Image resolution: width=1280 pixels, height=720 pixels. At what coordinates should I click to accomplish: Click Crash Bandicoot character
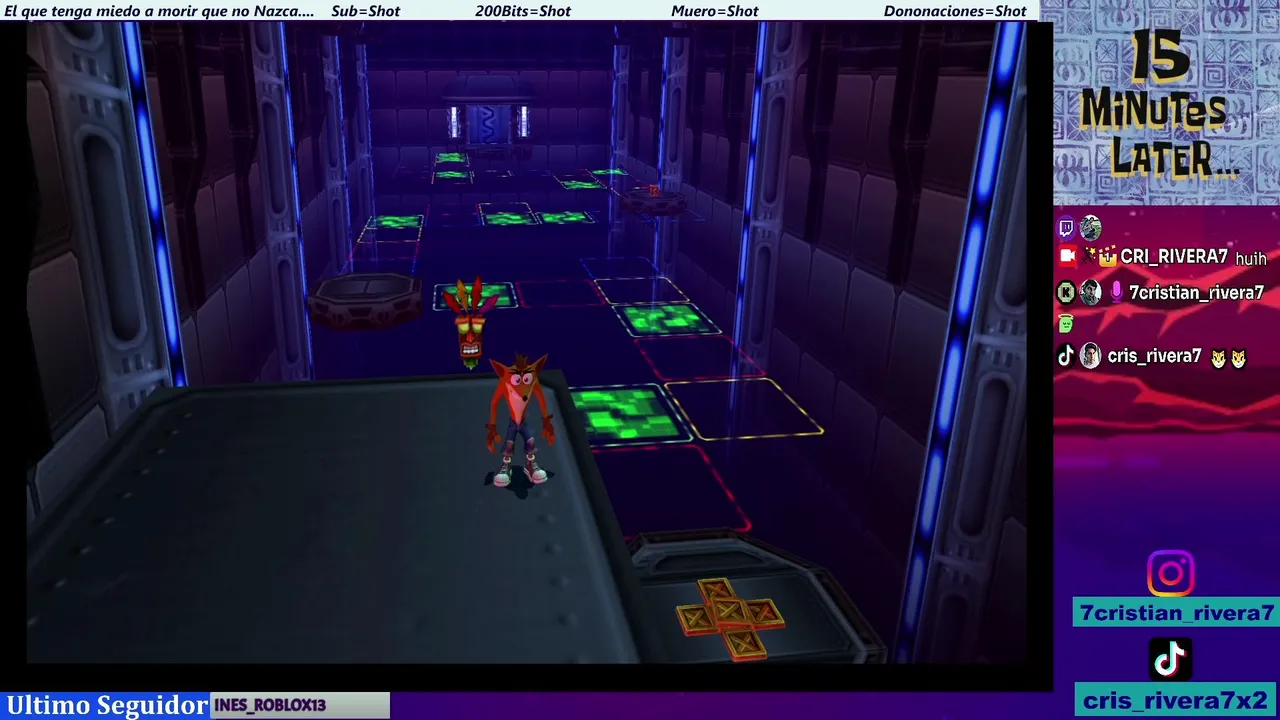[519, 420]
